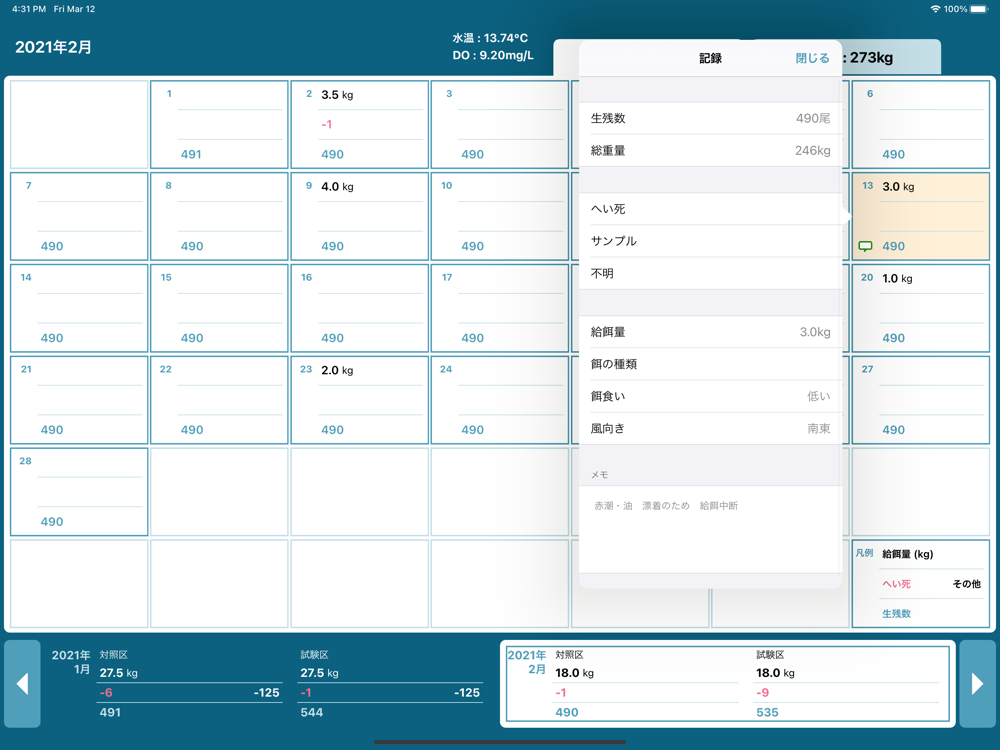Open the サンプル entry in record panel
The height and width of the screenshot is (750, 1000).
(x=710, y=241)
